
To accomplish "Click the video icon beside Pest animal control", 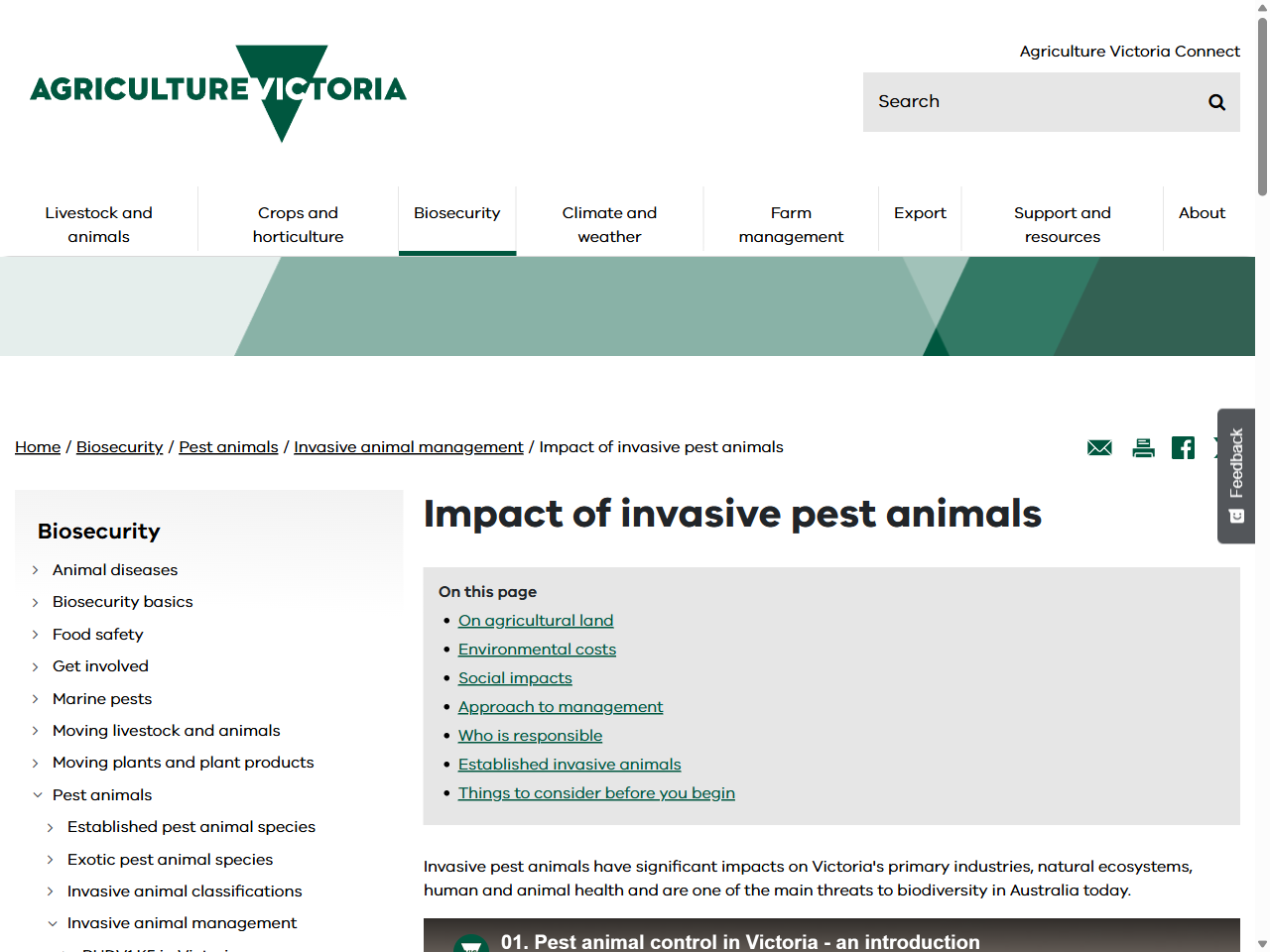I will pyautogui.click(x=473, y=943).
